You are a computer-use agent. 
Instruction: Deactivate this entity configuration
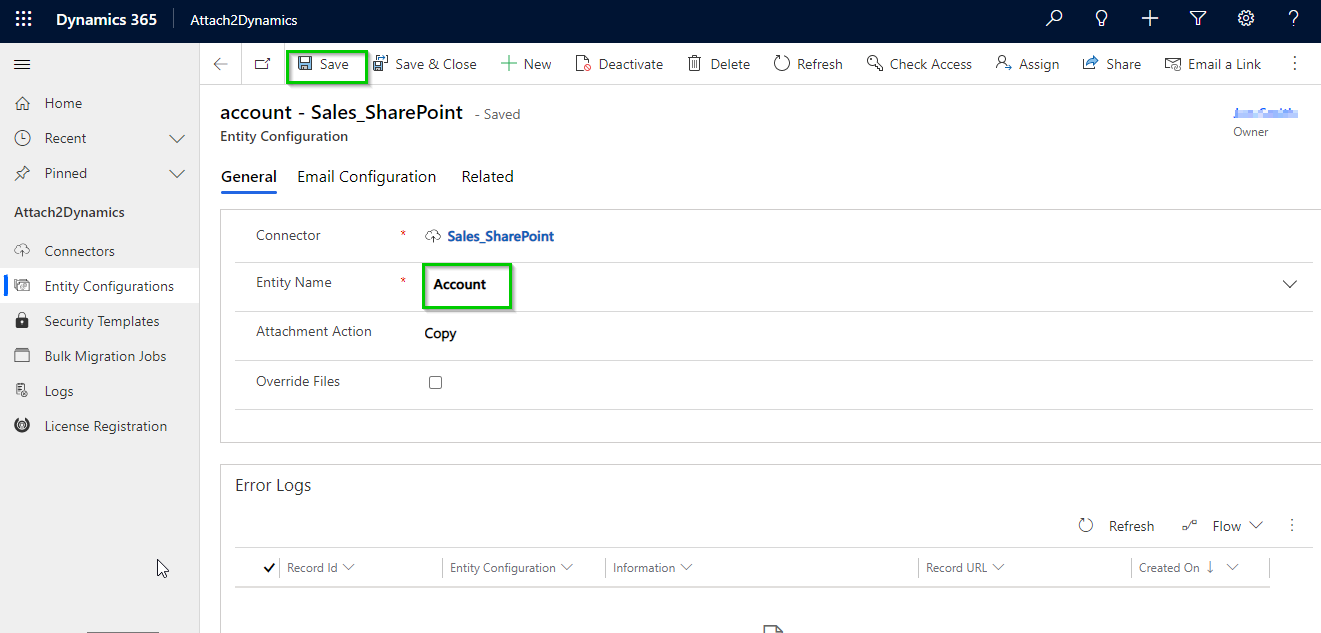[x=619, y=64]
